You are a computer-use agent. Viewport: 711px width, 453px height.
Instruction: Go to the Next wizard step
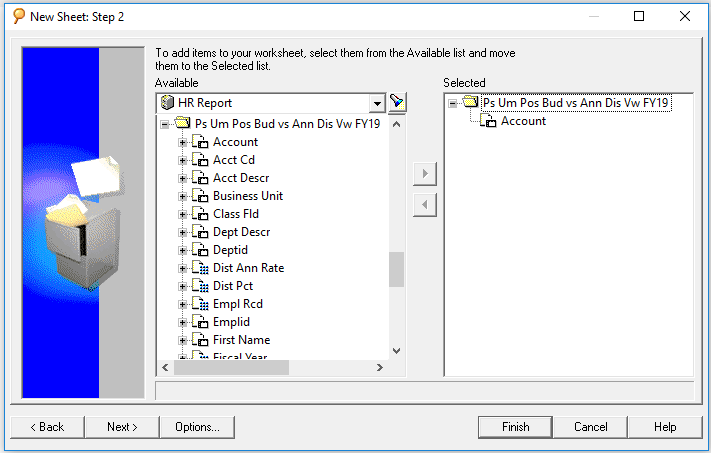tap(122, 427)
